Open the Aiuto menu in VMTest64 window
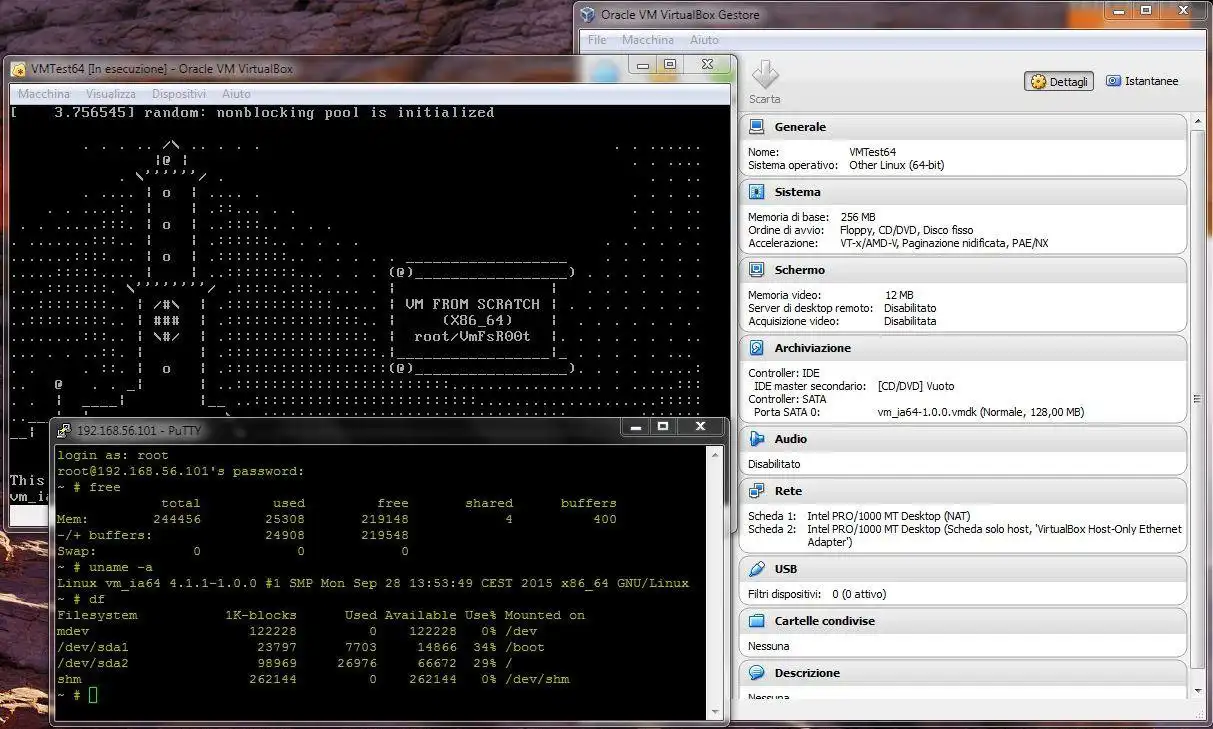Image resolution: width=1213 pixels, height=729 pixels. pos(236,94)
